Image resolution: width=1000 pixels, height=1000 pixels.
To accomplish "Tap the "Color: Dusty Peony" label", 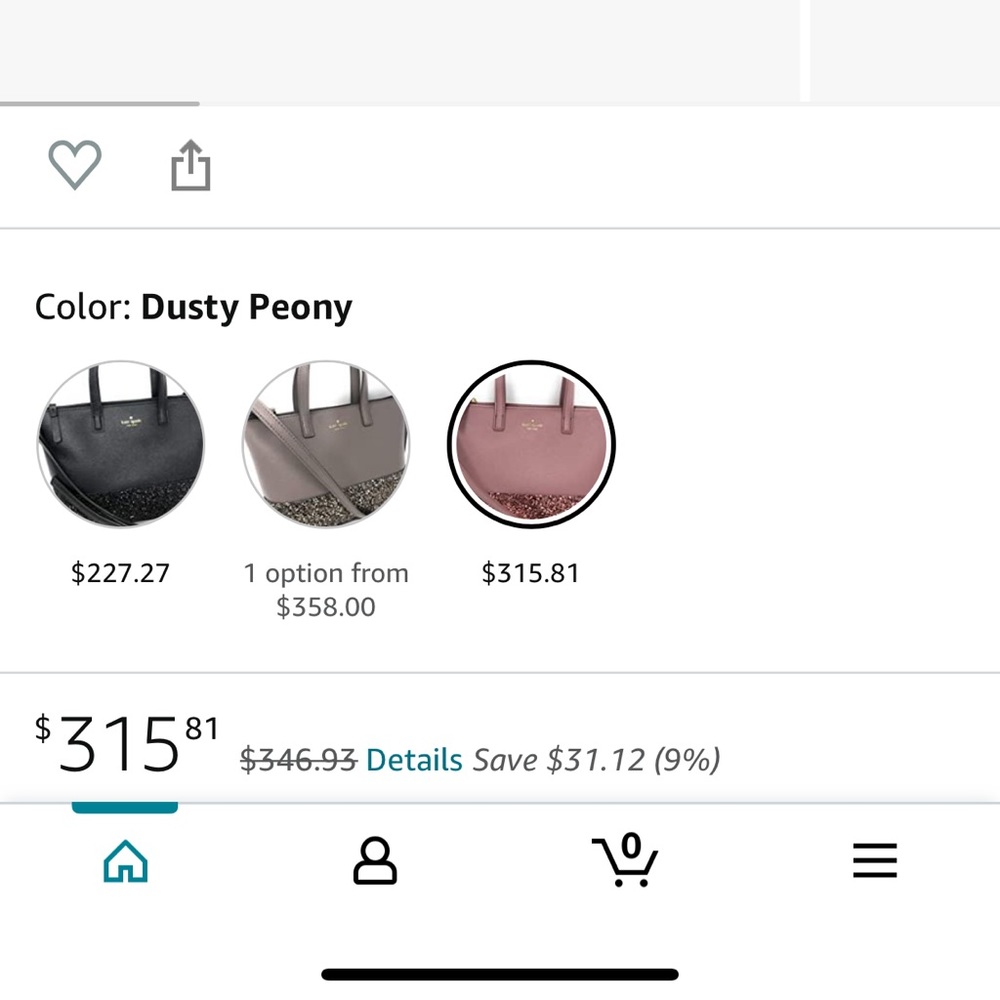I will 193,307.
